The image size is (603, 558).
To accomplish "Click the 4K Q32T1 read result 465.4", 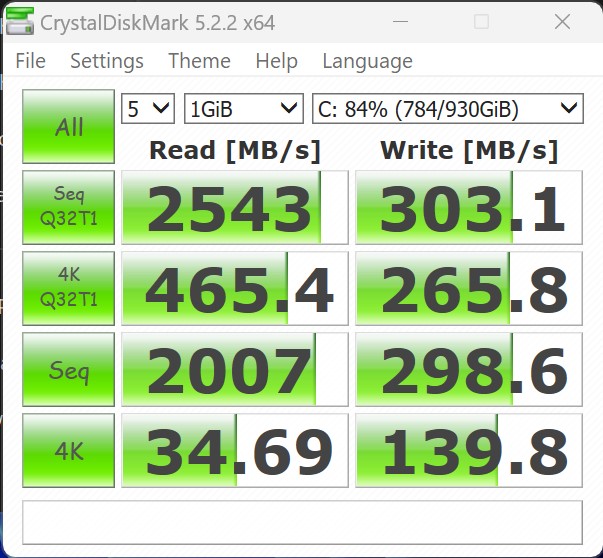I will point(235,288).
